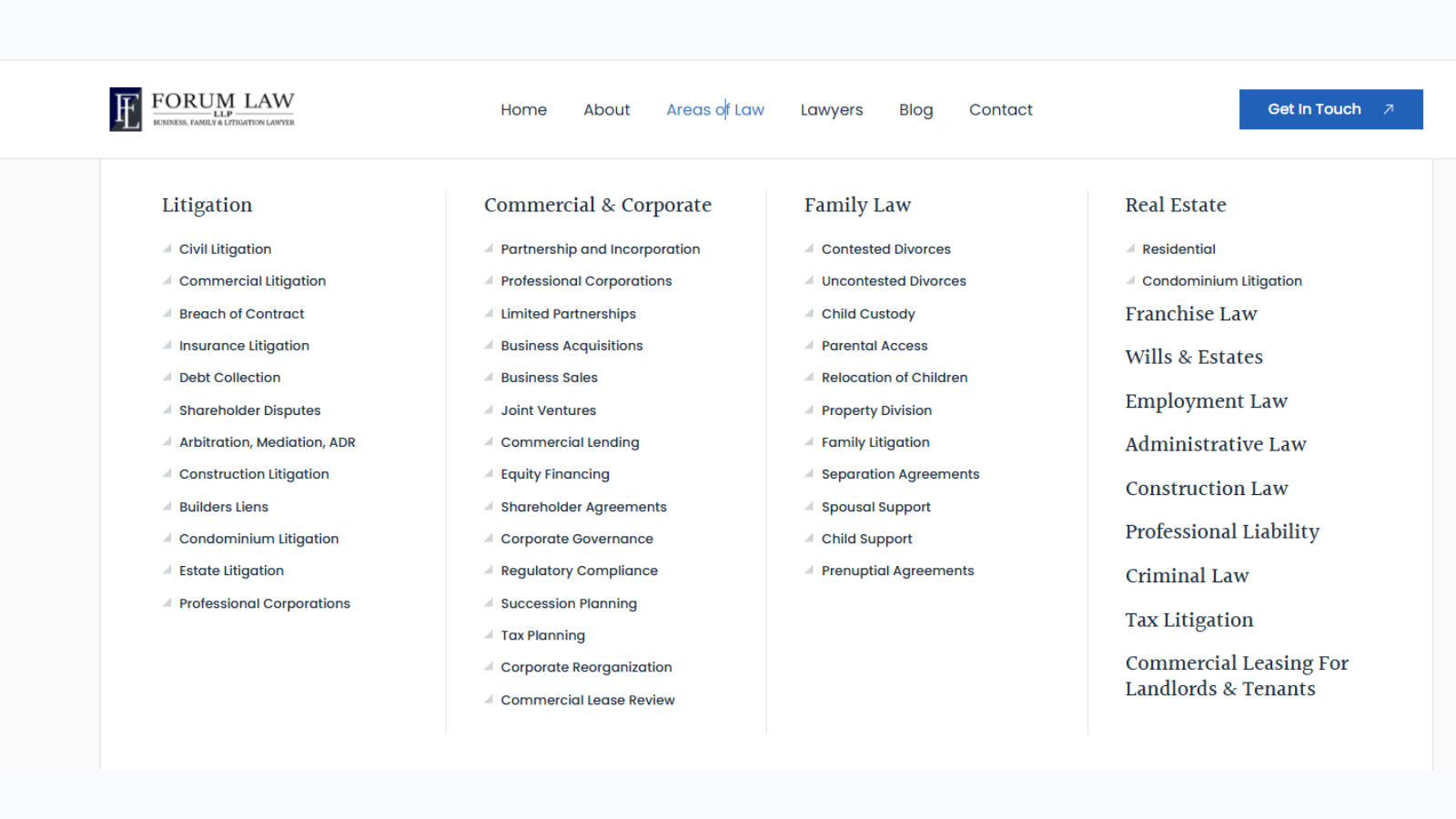Click the arrow icon in Get In Touch
The image size is (1456, 819).
1389,109
